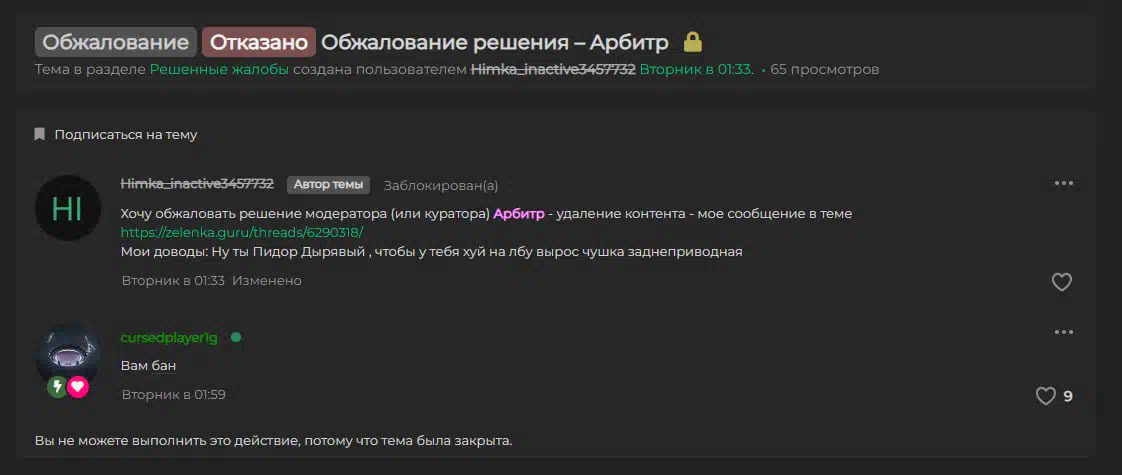Image resolution: width=1122 pixels, height=475 pixels.
Task: Click the Автор темы badge
Action: click(328, 185)
